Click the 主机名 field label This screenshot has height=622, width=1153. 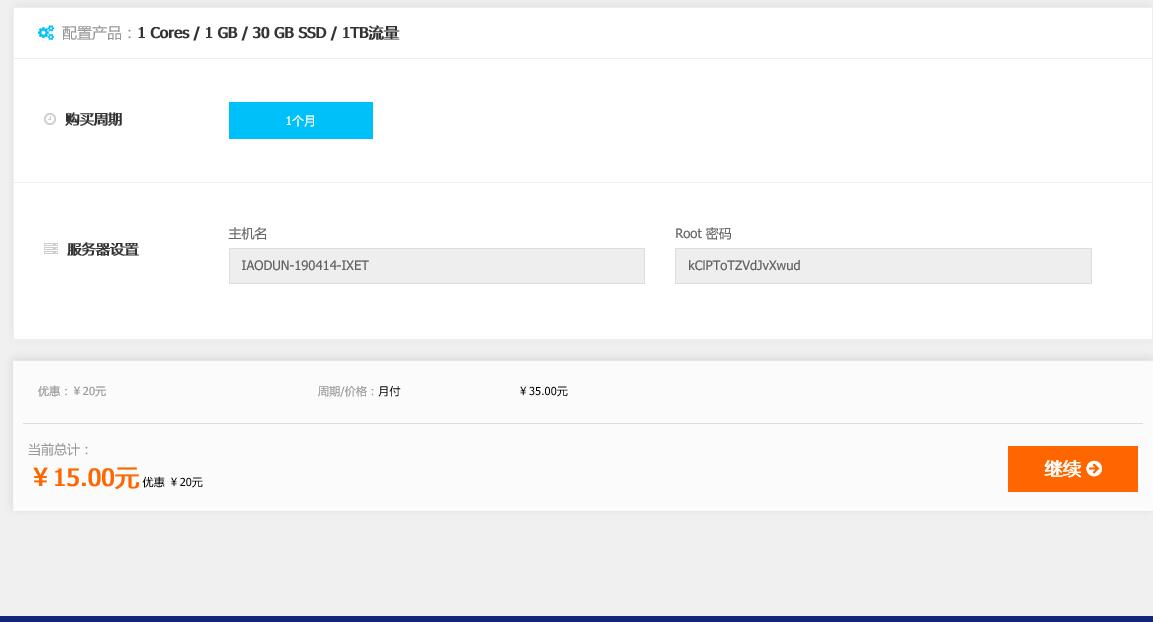(x=247, y=234)
